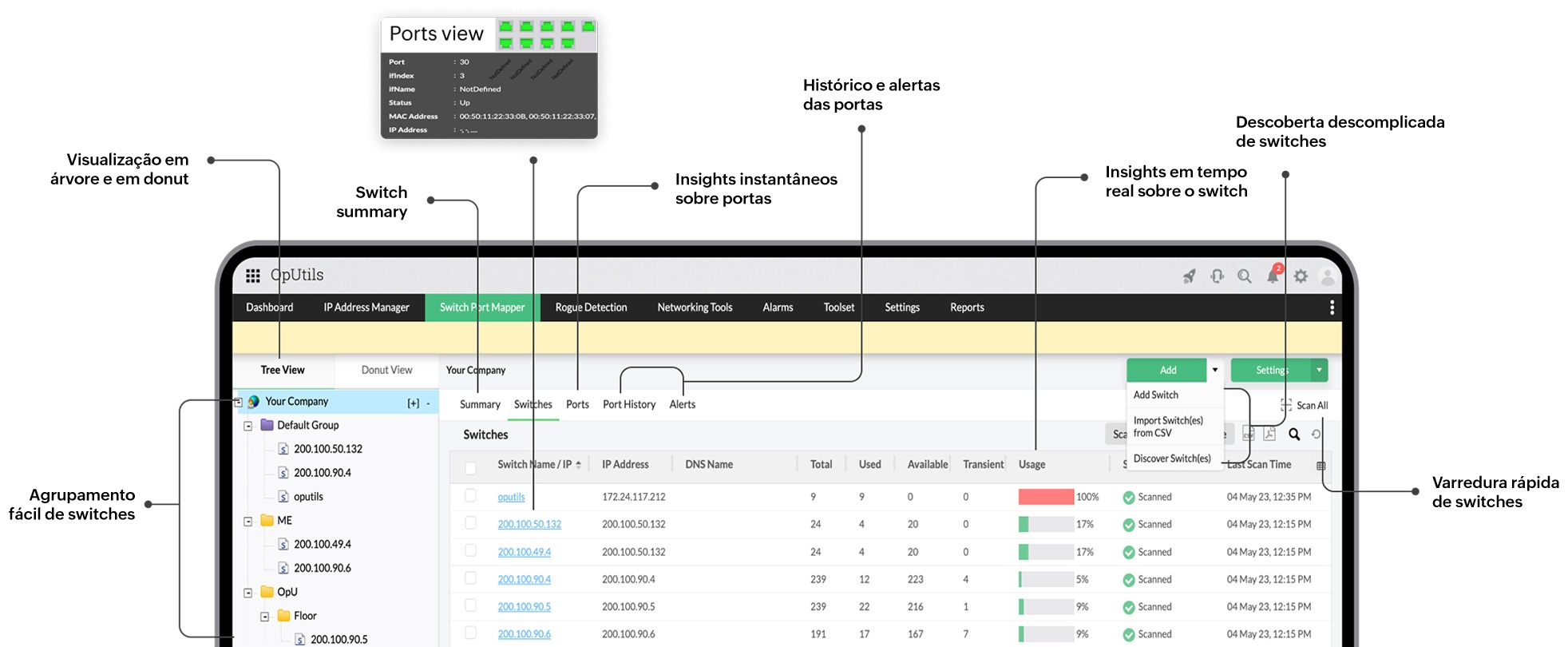Click the user profile avatar icon

1328,276
